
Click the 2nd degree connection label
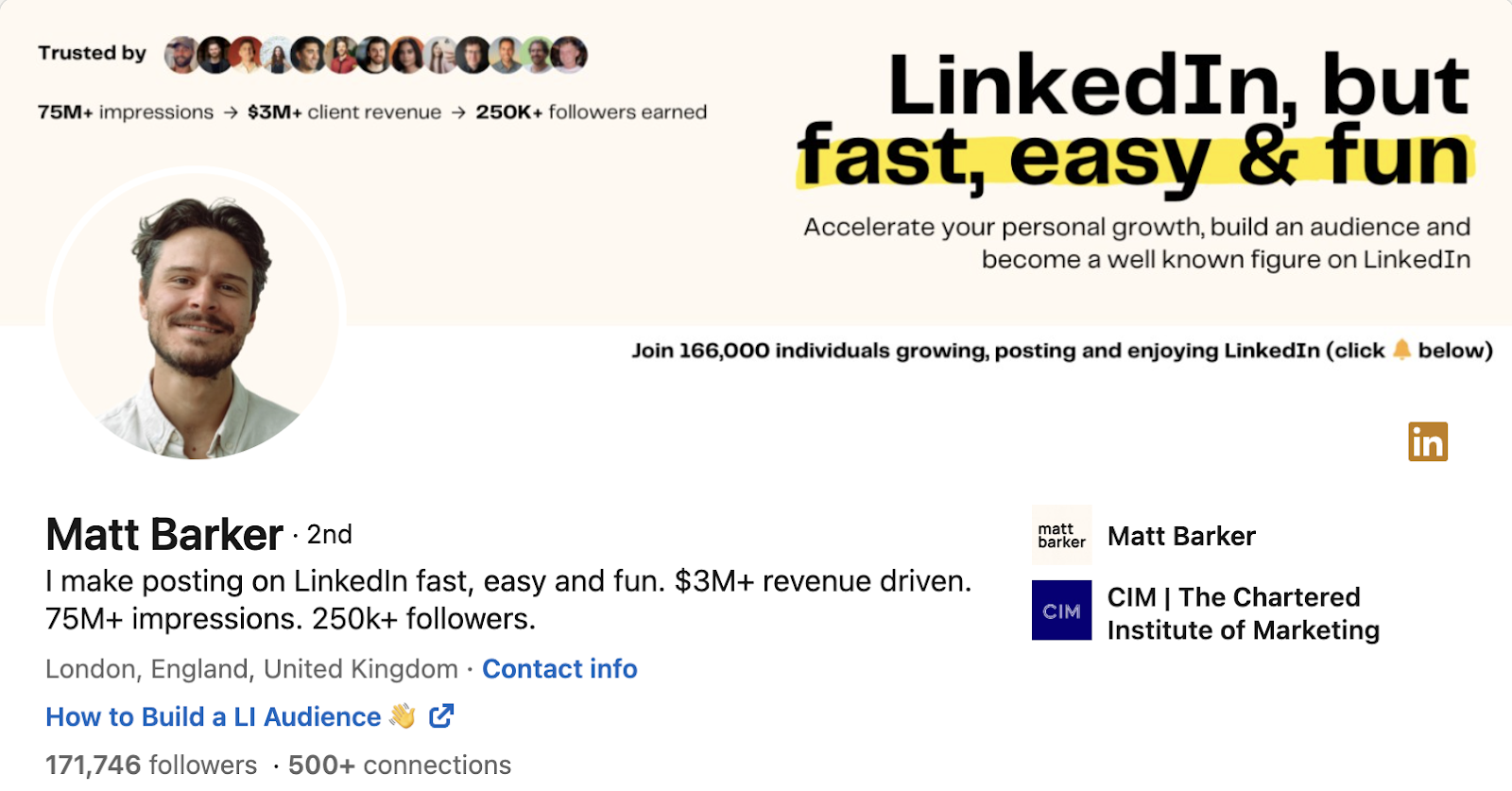[x=327, y=535]
